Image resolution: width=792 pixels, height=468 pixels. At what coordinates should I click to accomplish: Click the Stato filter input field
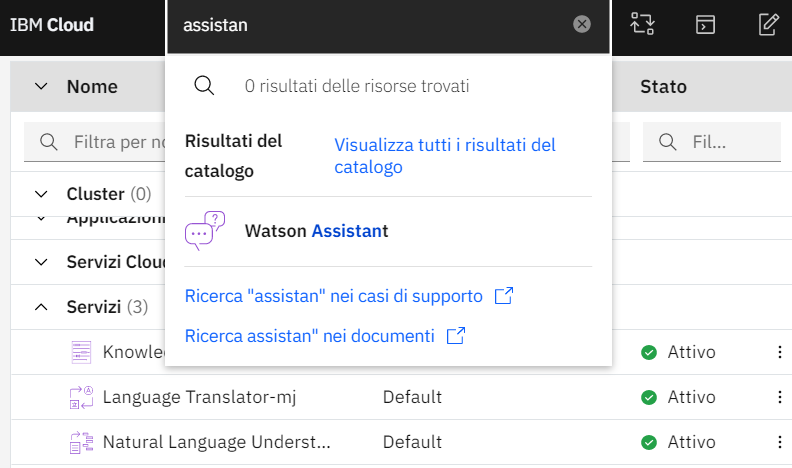point(720,142)
